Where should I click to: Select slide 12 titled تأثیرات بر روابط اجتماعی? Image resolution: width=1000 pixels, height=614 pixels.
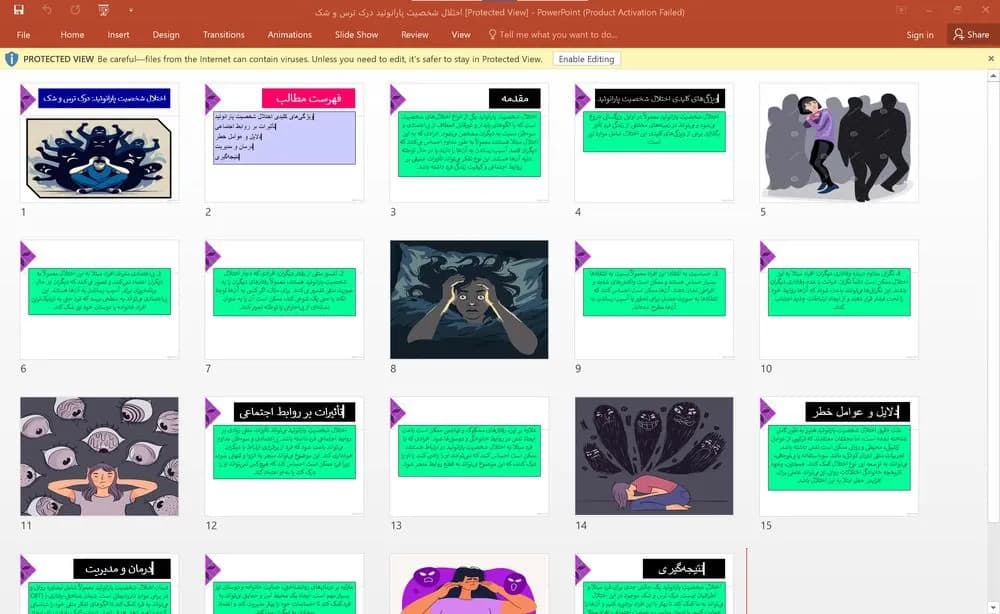click(x=284, y=456)
